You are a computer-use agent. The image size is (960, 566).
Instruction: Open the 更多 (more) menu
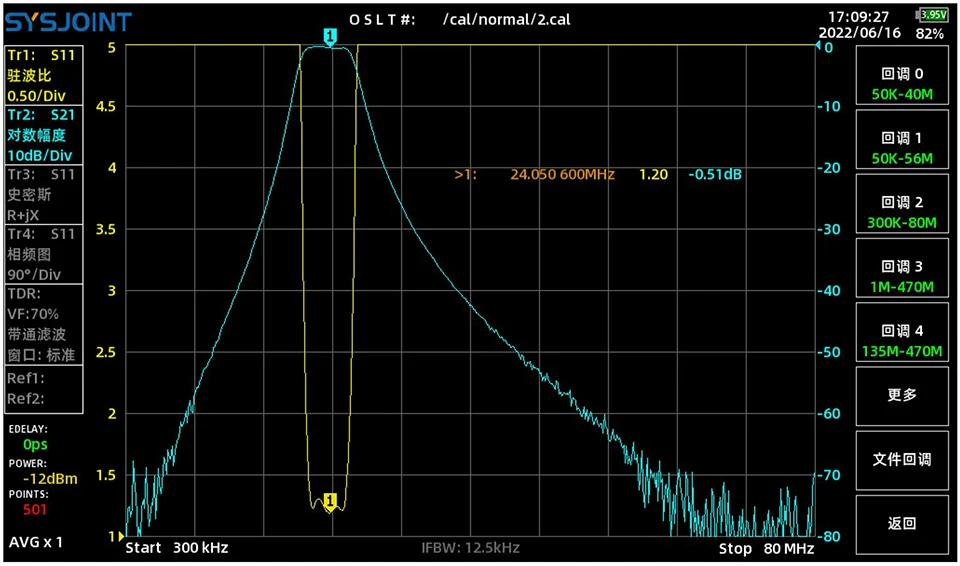click(902, 396)
